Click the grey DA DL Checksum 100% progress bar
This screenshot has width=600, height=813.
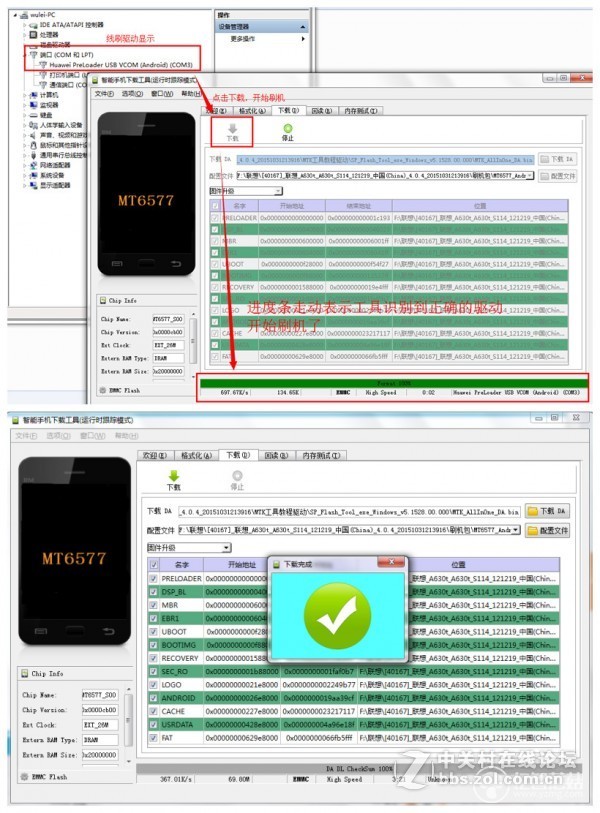coord(359,768)
